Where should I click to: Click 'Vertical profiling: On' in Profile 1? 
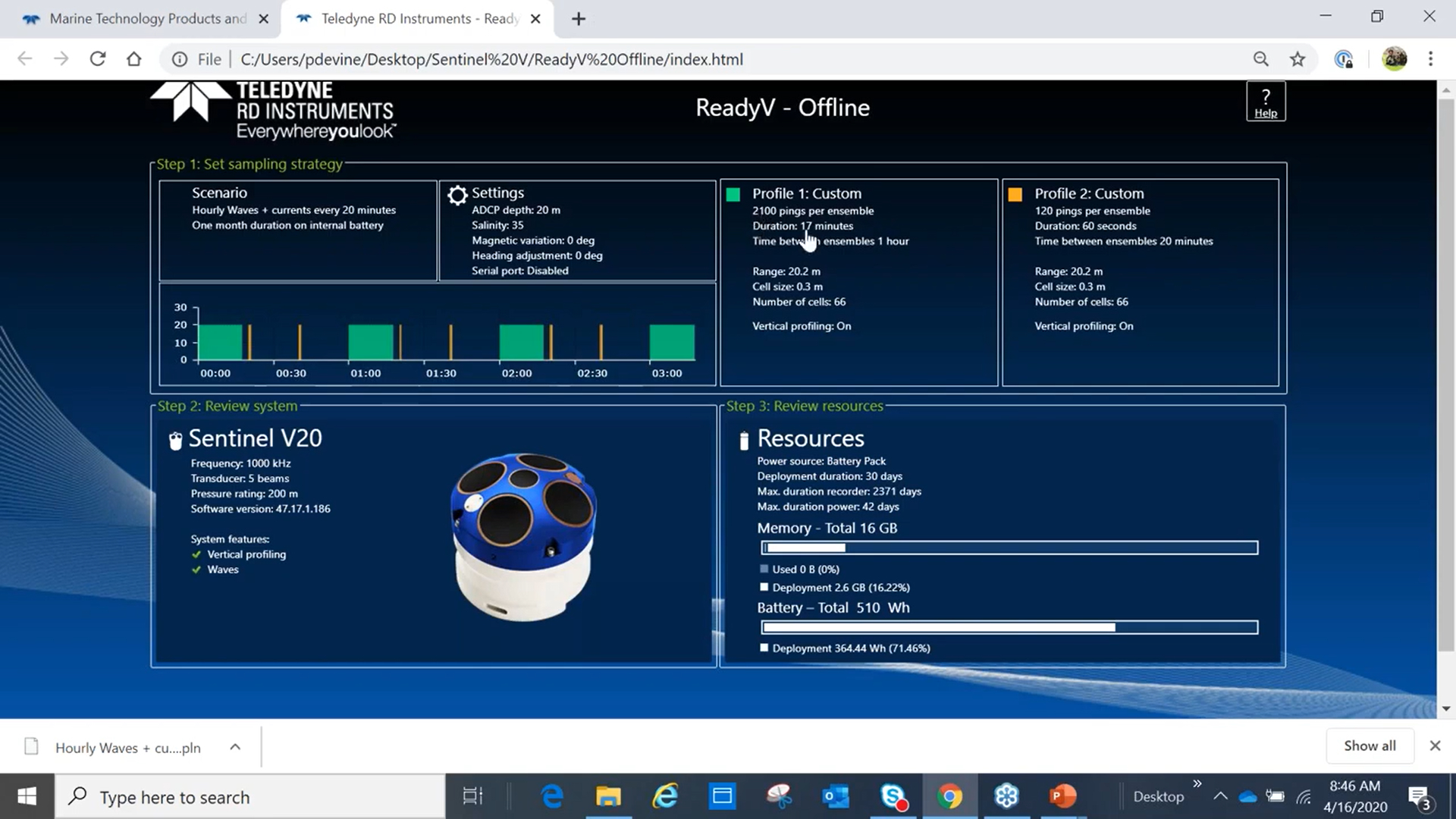pyautogui.click(x=802, y=326)
